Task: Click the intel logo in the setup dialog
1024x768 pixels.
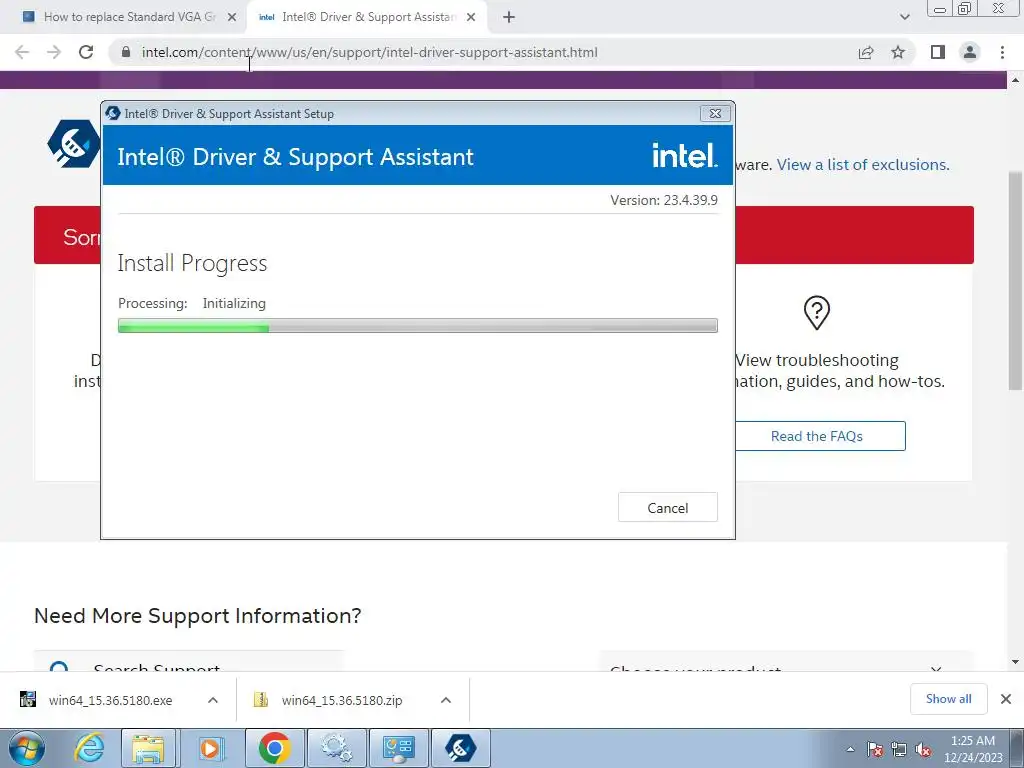Action: tap(684, 155)
